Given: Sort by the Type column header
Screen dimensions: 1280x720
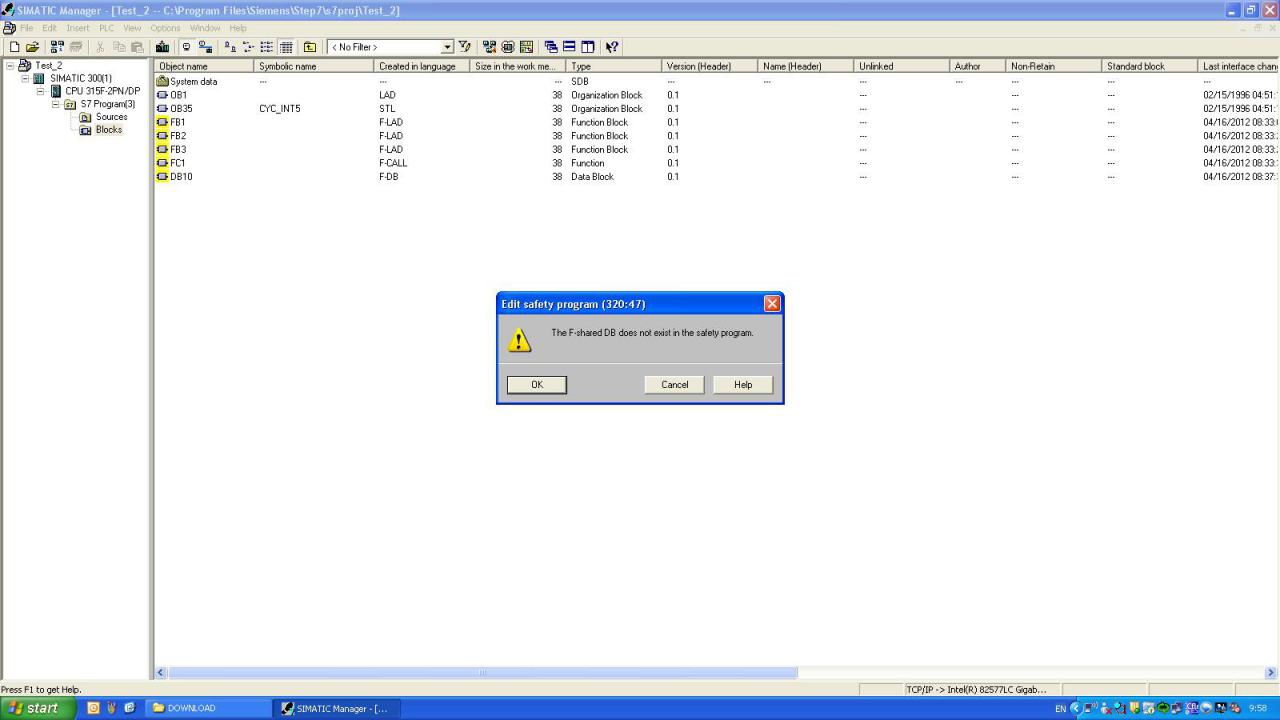Looking at the screenshot, I should click(x=614, y=66).
